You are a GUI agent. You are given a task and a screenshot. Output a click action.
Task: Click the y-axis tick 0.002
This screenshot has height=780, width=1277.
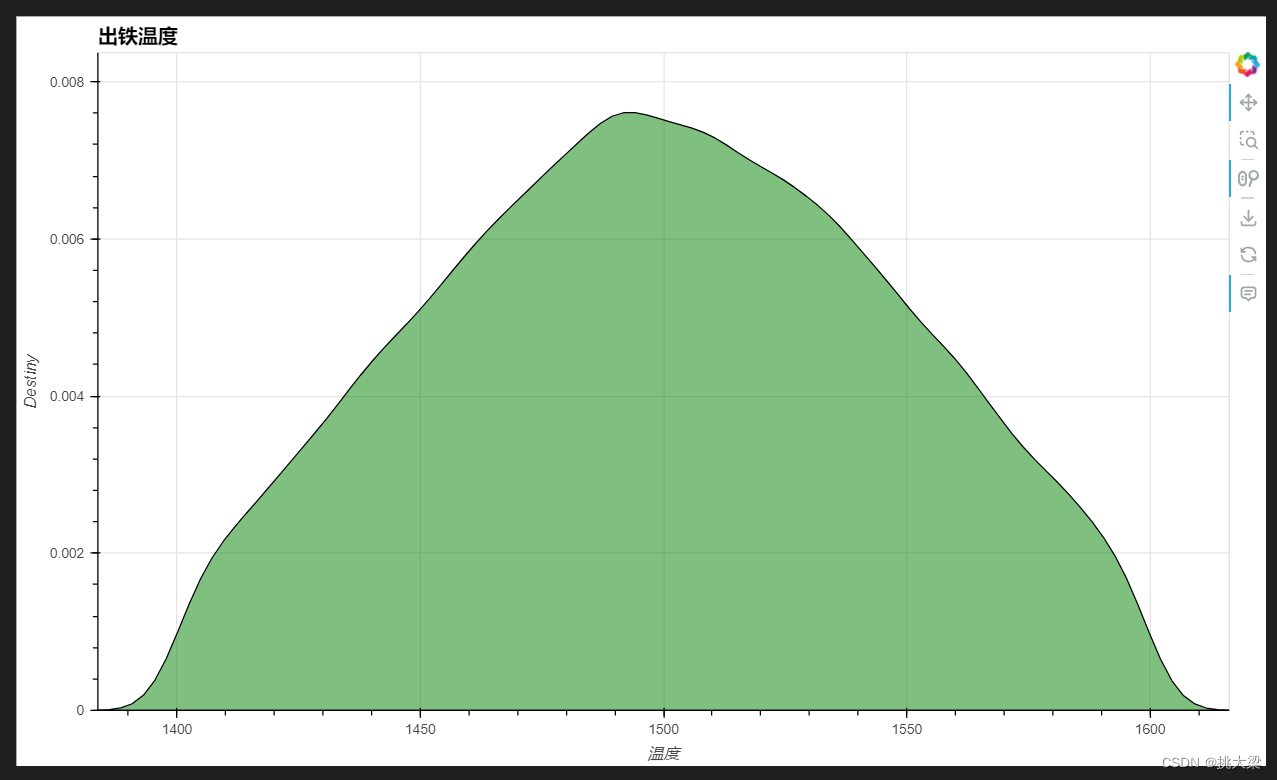pos(67,553)
